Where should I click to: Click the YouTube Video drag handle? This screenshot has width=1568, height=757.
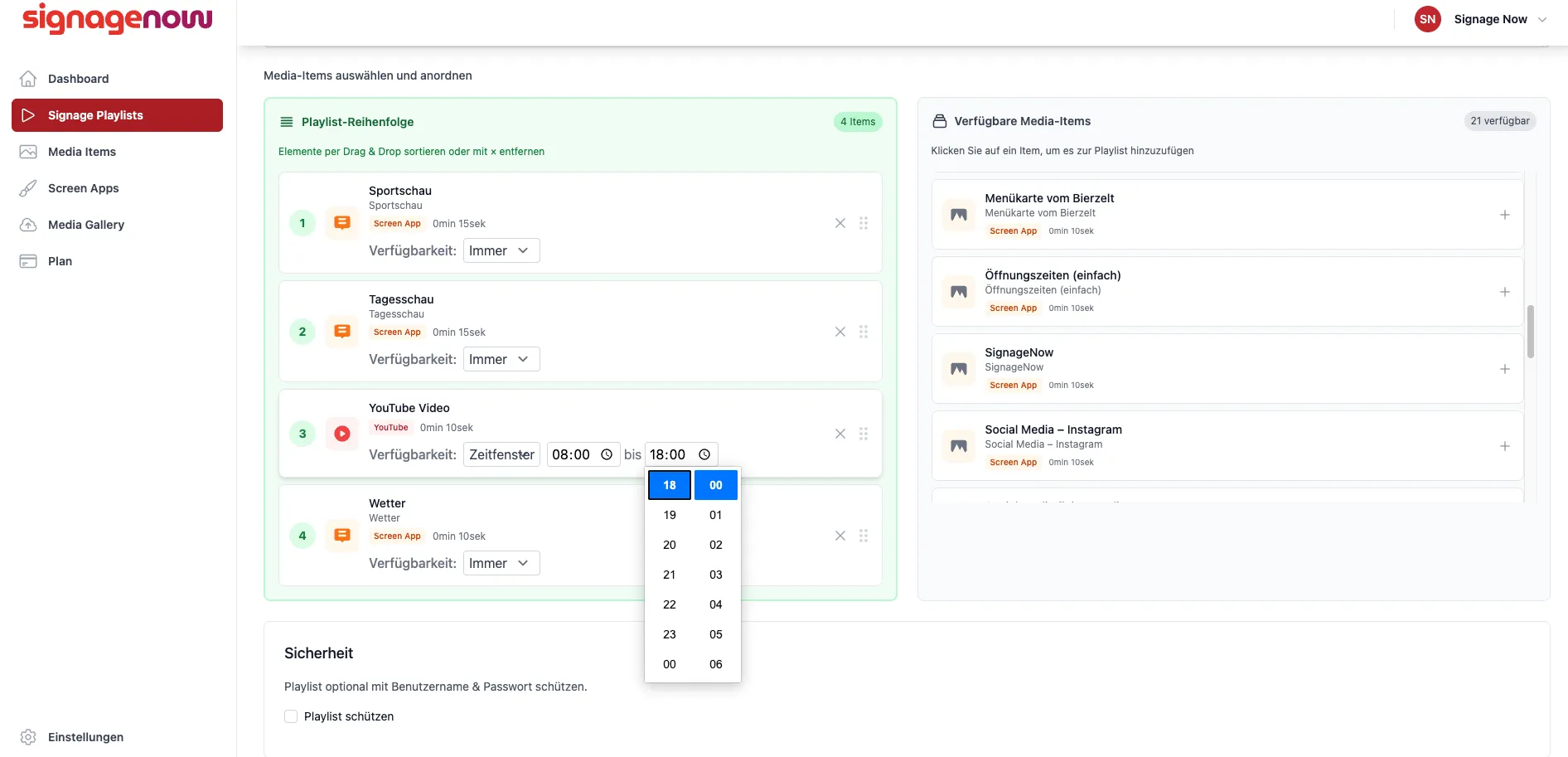pos(864,434)
